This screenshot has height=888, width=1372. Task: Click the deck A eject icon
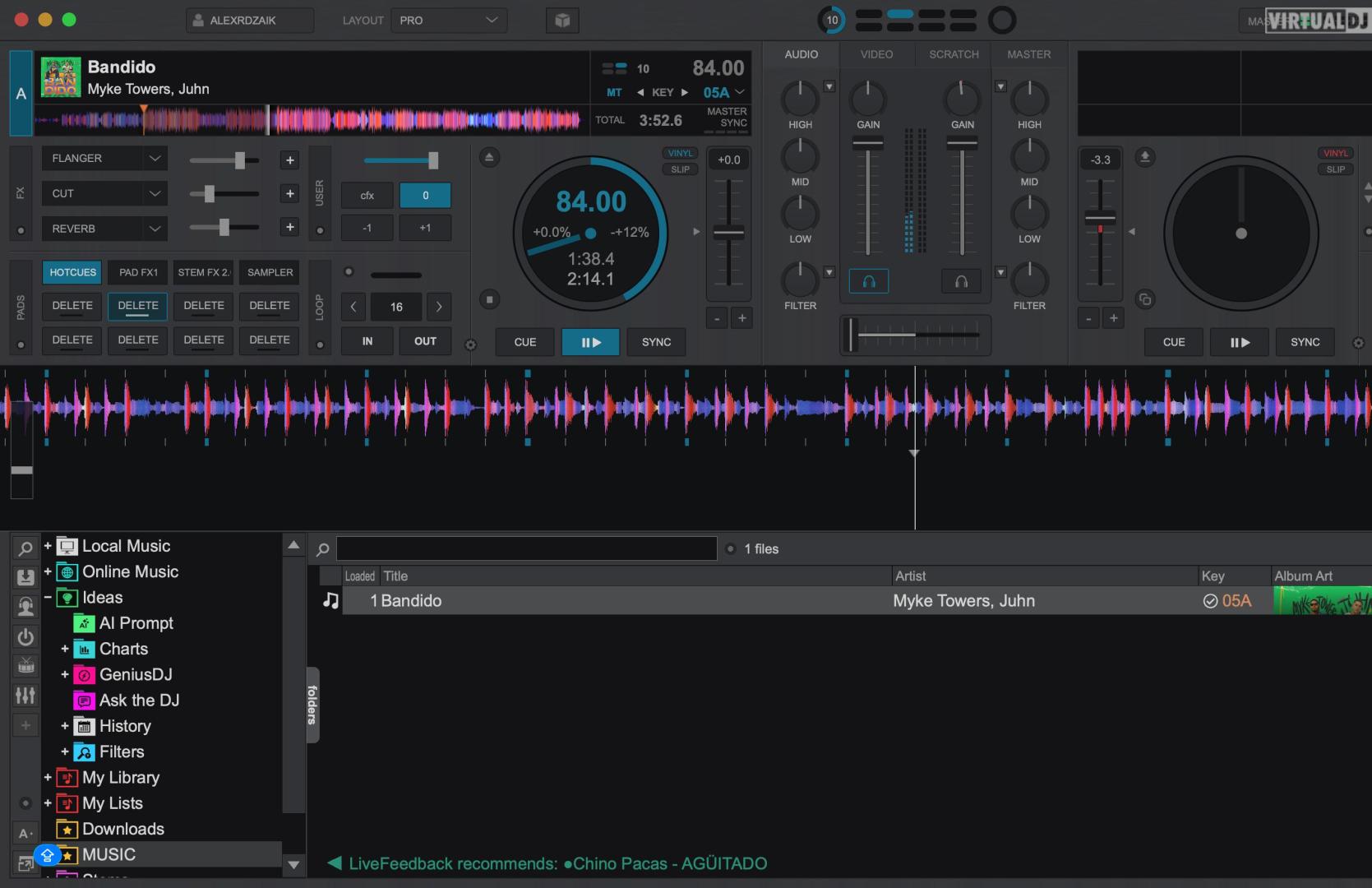[489, 157]
